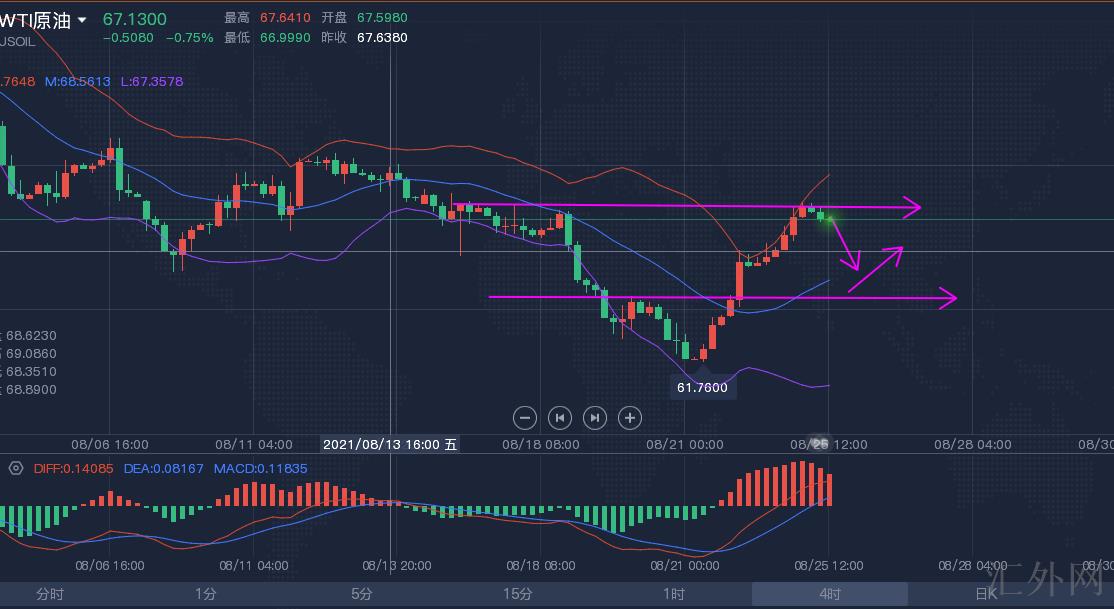Viewport: 1114px width, 609px height.
Task: Open the WTI原油 symbol dropdown arrow
Action: pos(81,20)
